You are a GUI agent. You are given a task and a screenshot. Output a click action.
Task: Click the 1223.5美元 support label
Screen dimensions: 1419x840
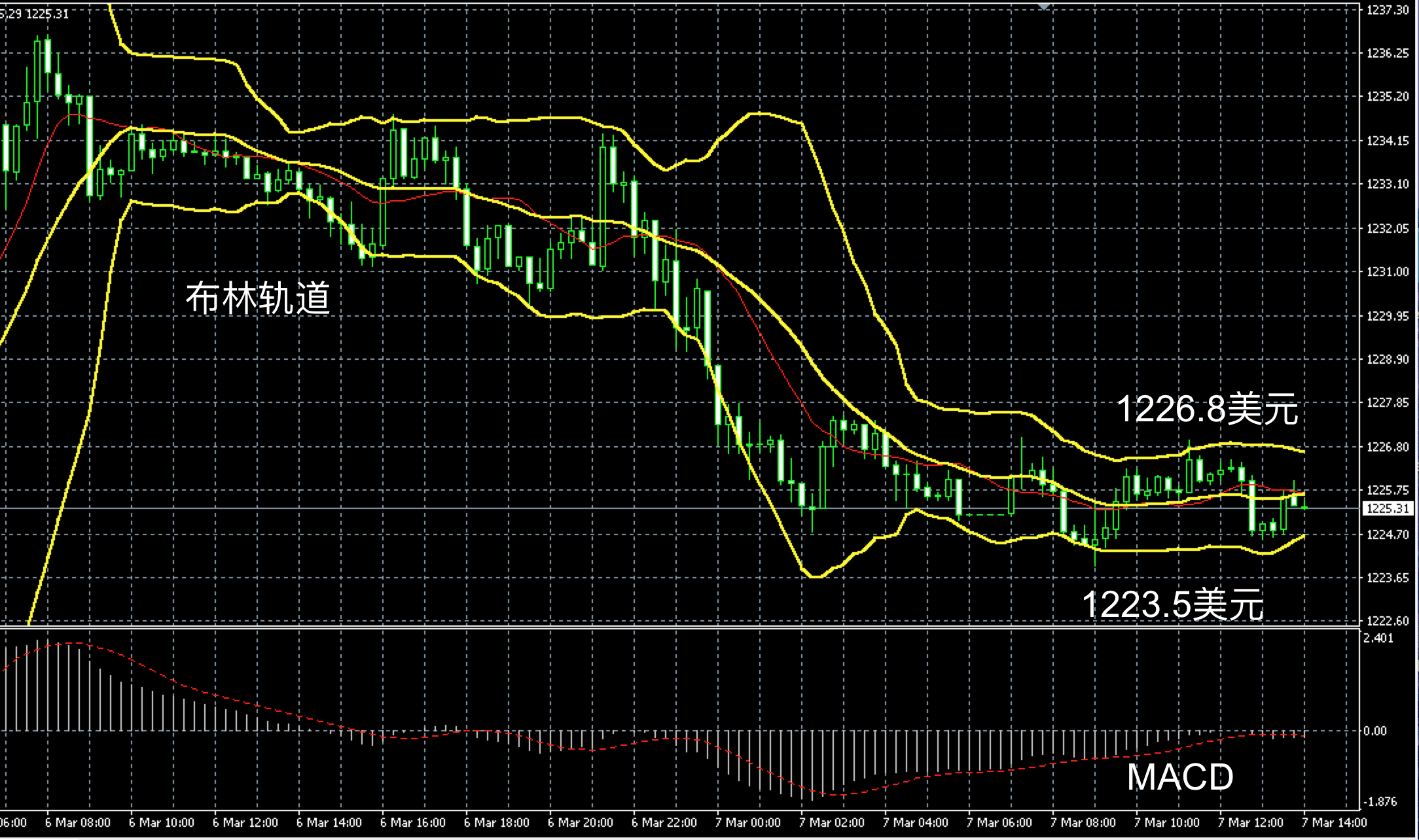1172,603
